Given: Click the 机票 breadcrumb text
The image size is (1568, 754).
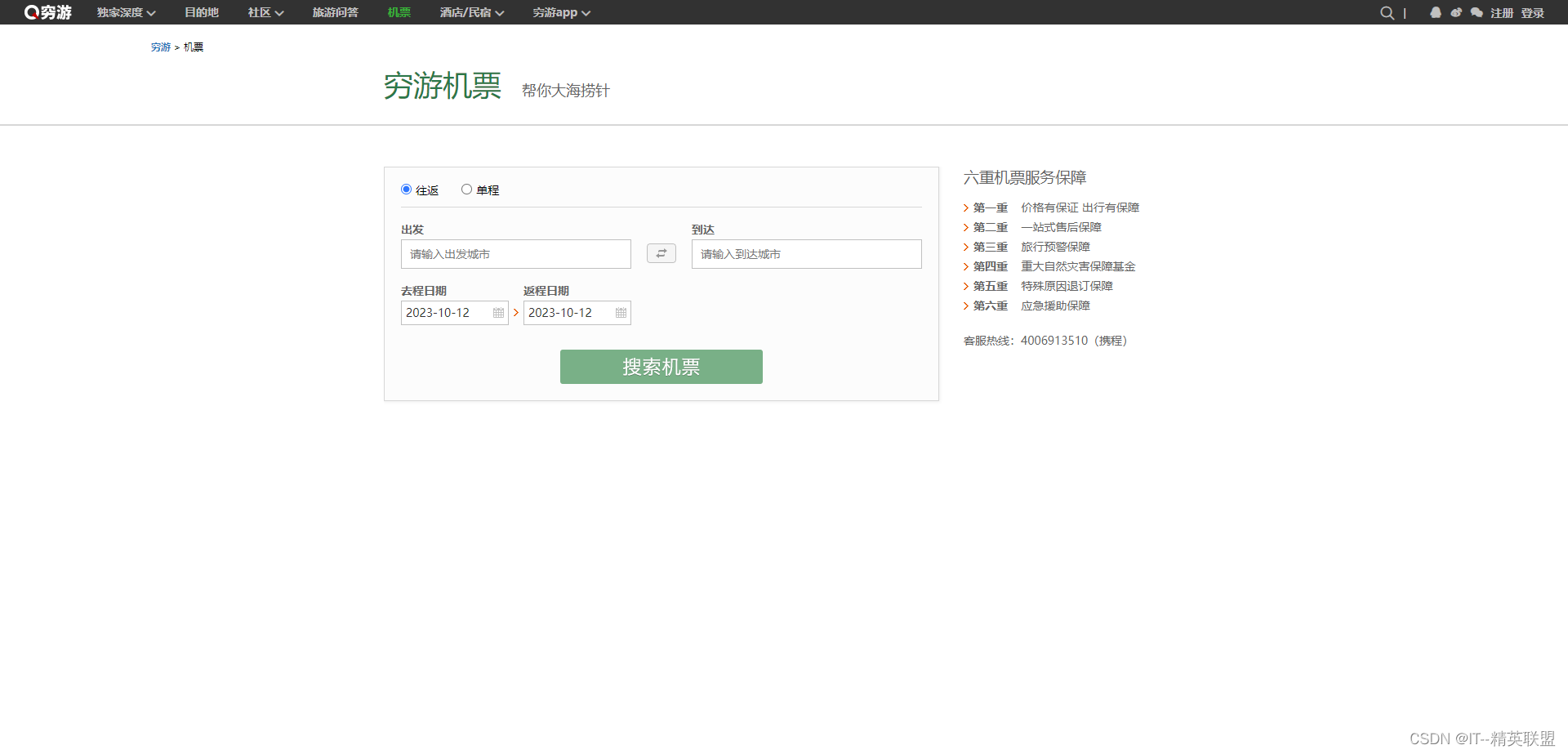Looking at the screenshot, I should (x=194, y=47).
